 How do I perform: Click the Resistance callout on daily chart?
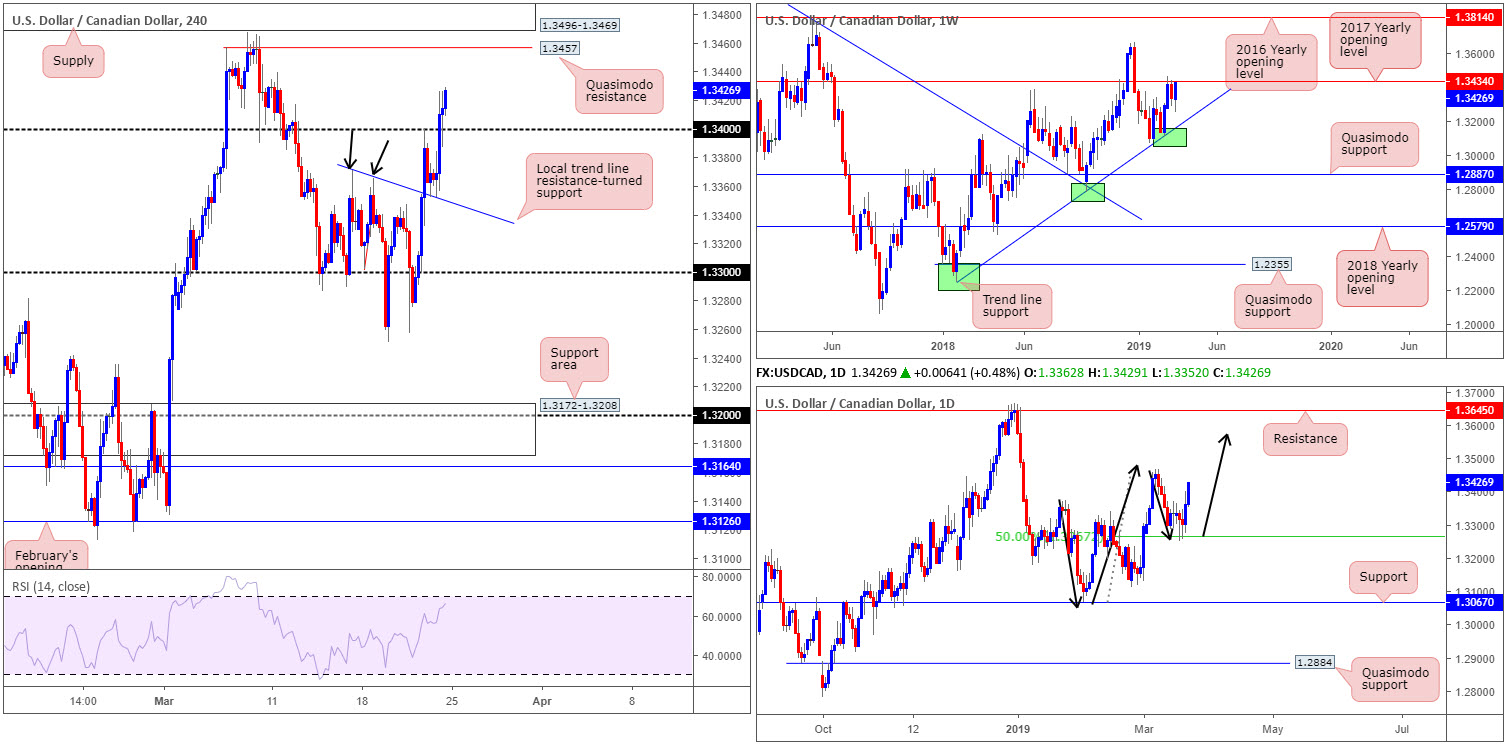point(1305,438)
